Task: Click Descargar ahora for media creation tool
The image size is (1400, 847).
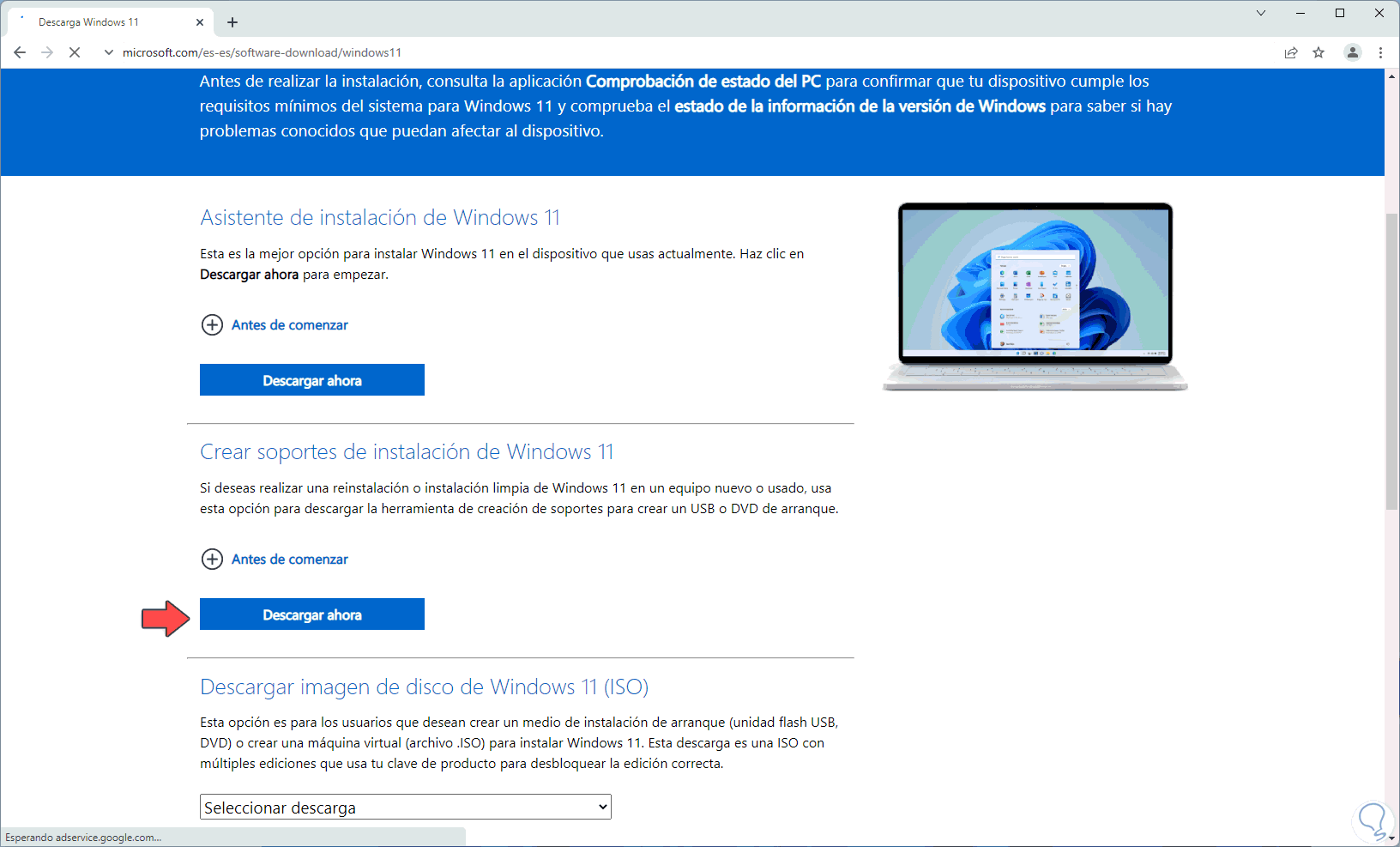Action: pos(312,614)
